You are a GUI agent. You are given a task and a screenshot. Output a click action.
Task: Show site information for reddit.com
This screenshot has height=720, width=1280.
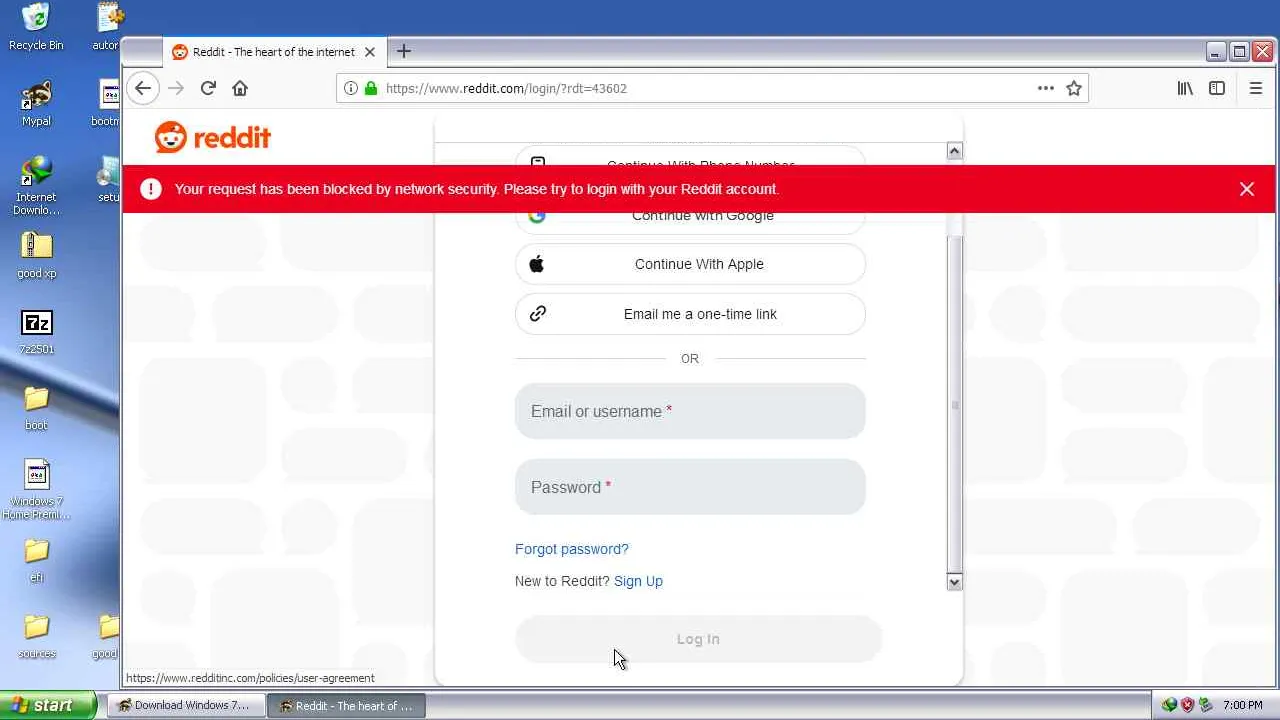(x=351, y=88)
